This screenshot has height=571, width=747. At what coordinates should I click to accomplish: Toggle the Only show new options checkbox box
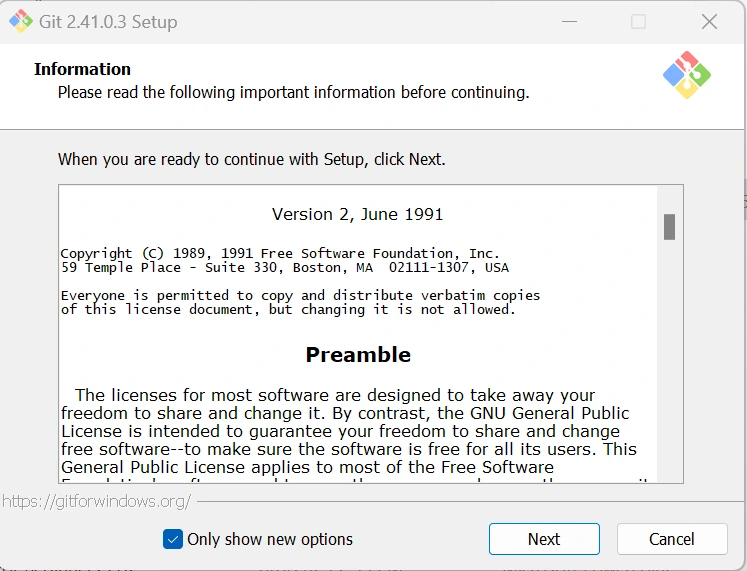tap(173, 539)
